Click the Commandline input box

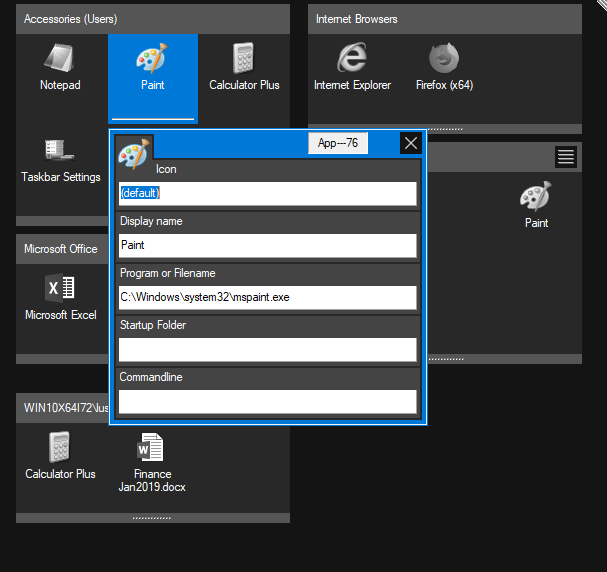(267, 401)
